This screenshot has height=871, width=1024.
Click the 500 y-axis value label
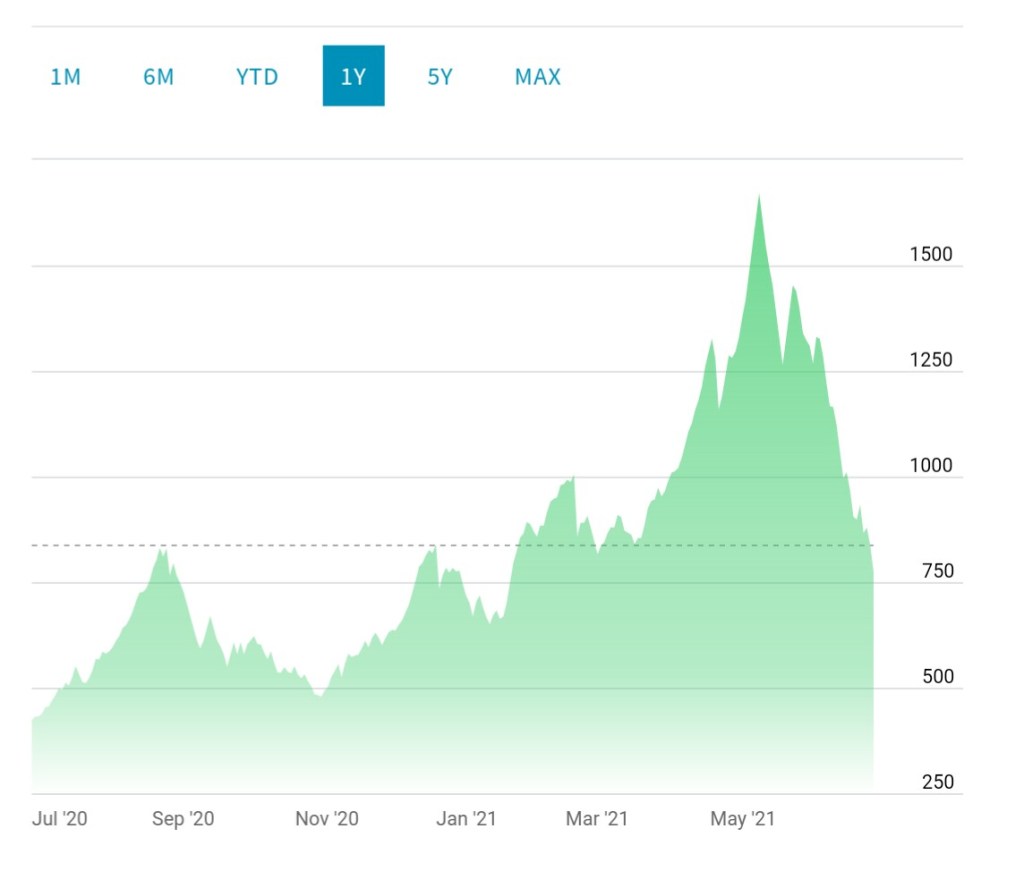click(936, 676)
